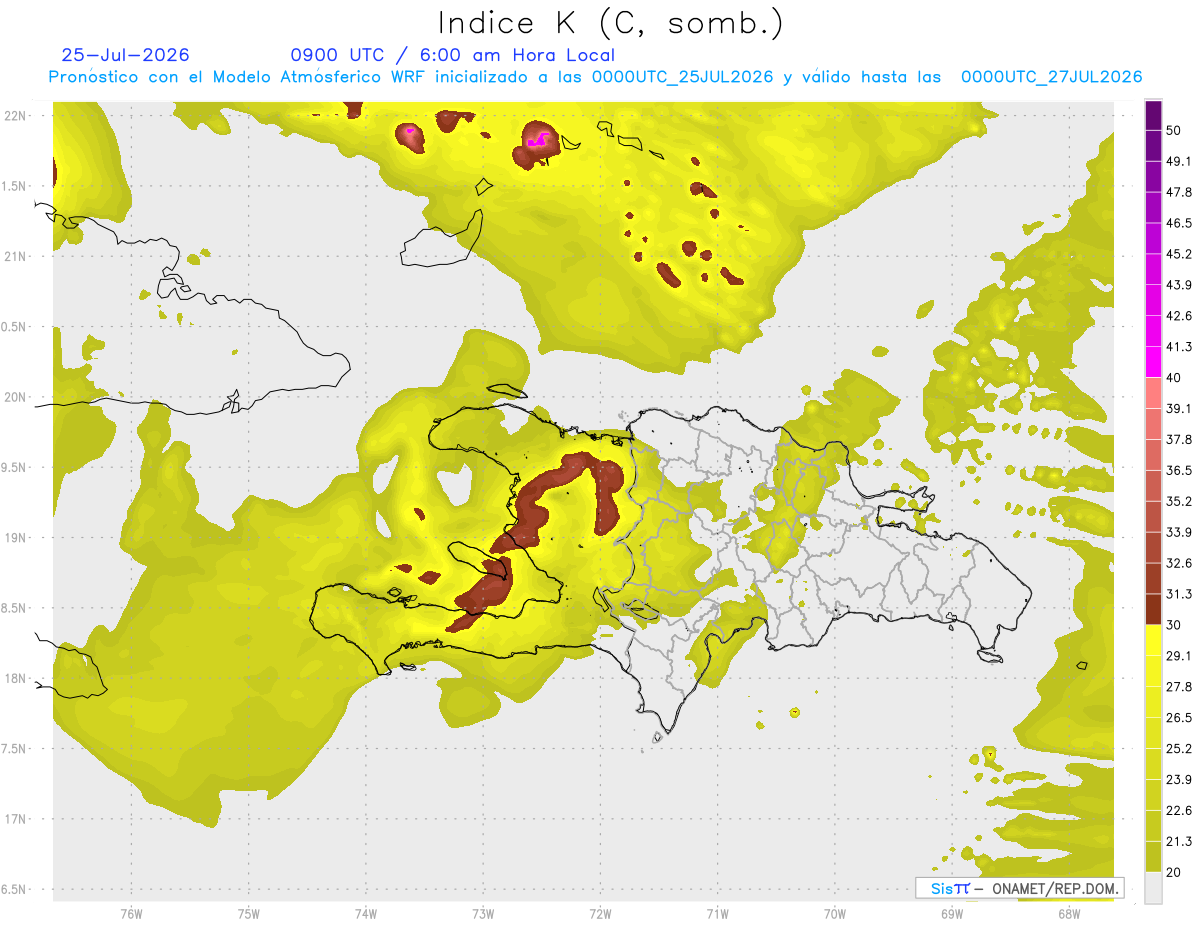Click the colorbar value '42.6'

[1178, 316]
